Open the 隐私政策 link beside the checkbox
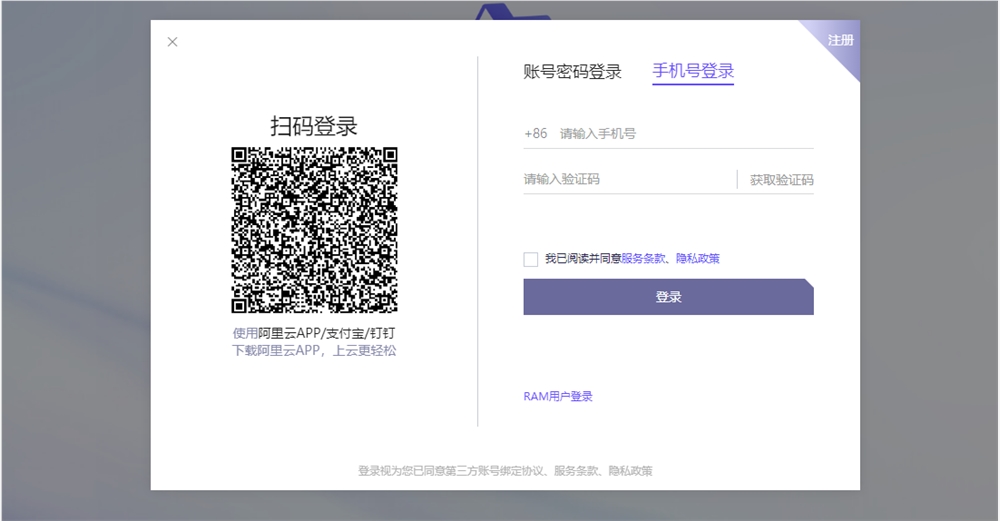 (697, 259)
